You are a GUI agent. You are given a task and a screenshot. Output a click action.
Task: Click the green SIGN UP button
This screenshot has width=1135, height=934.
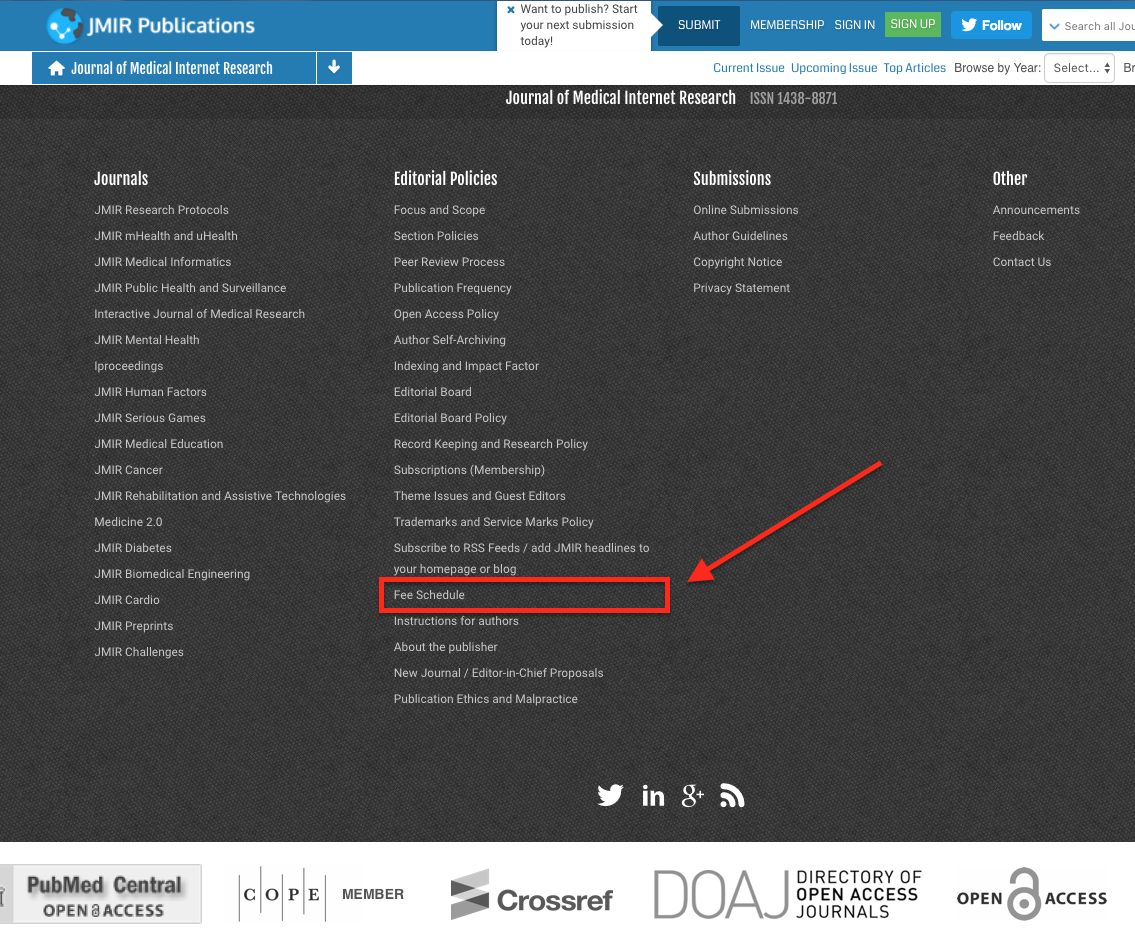(x=912, y=25)
